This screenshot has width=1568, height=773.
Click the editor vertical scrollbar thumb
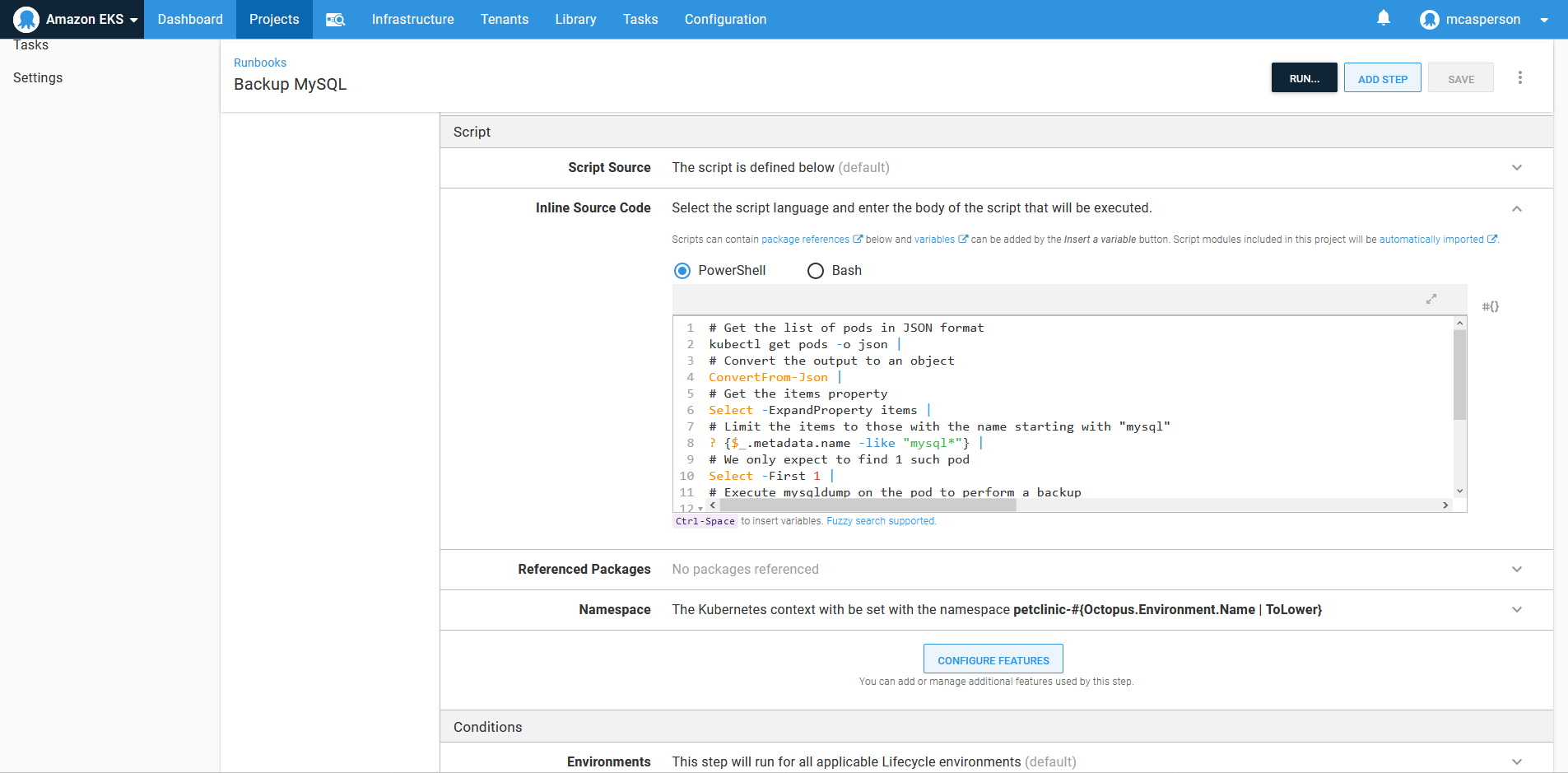pyautogui.click(x=1459, y=375)
